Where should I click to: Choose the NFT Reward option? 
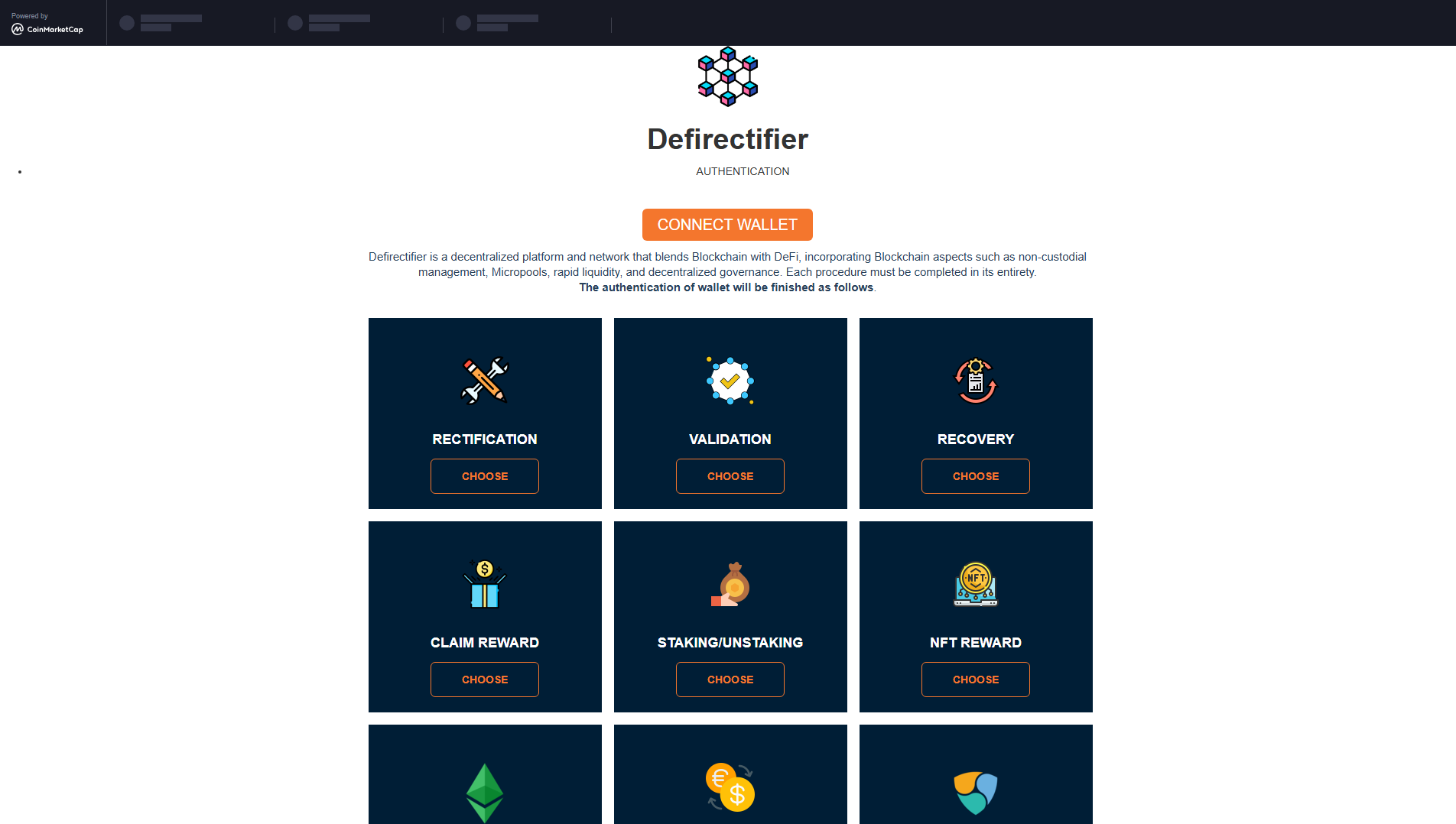pos(976,680)
